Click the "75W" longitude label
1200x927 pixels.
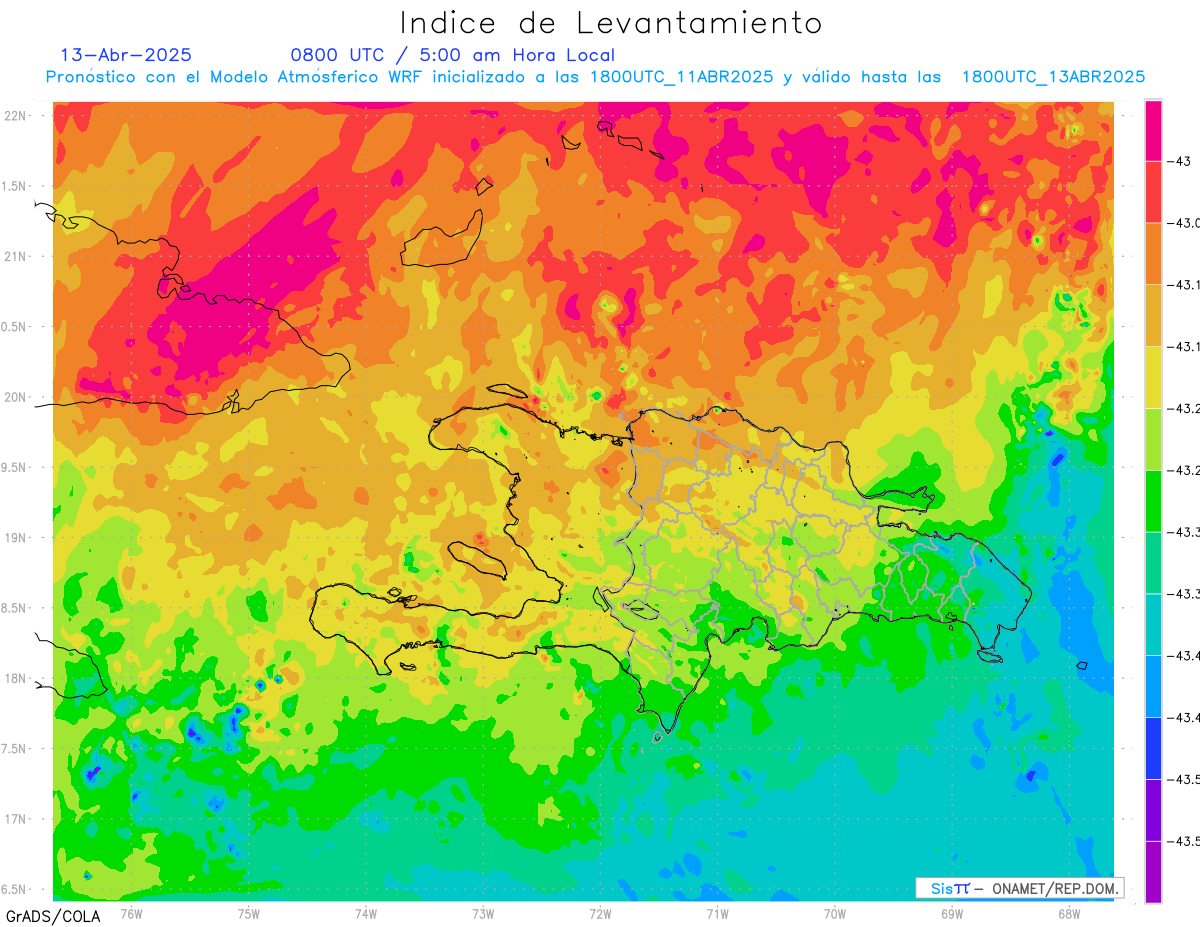point(249,913)
